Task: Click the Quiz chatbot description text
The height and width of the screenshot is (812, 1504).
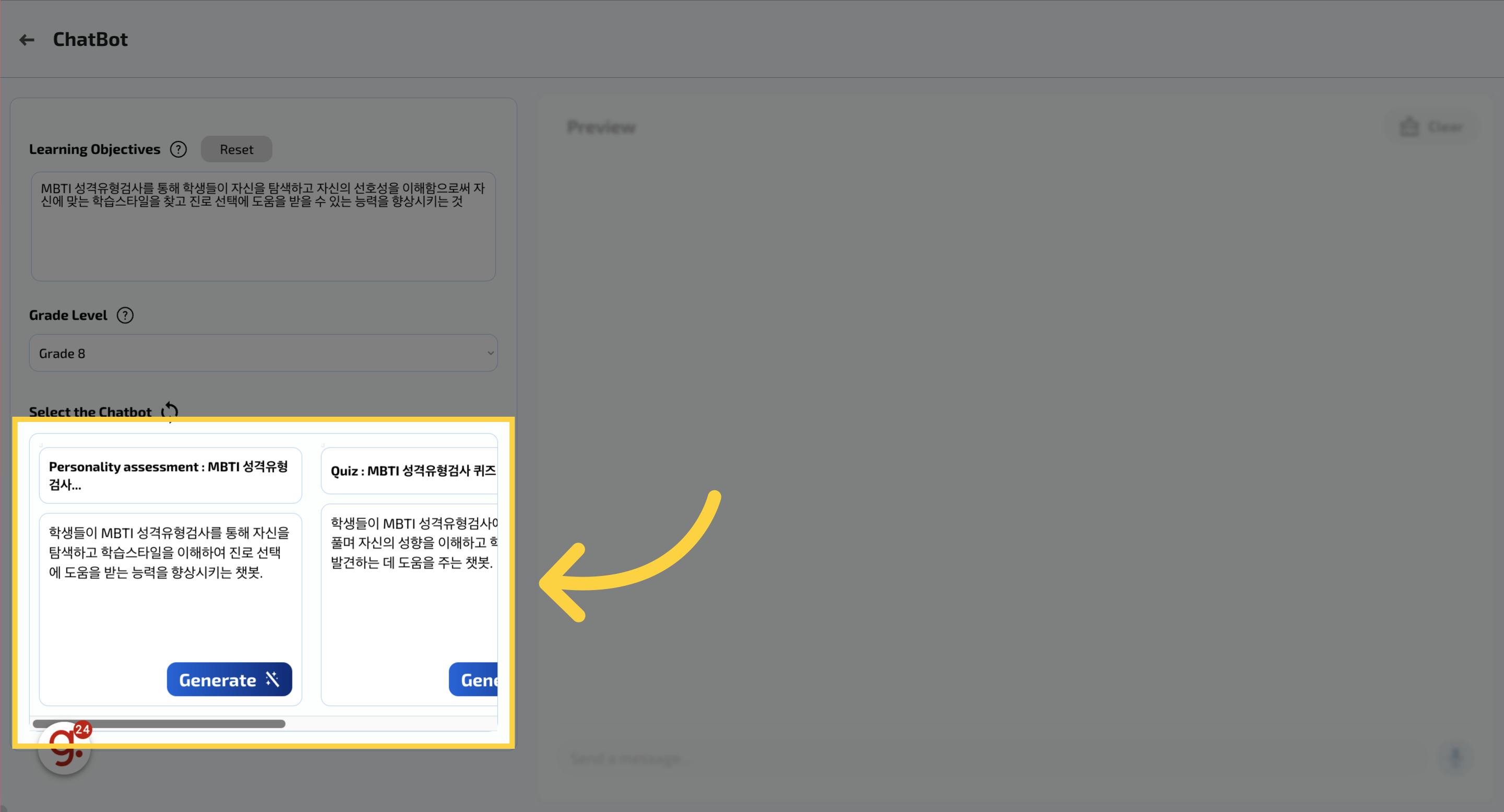Action: [x=412, y=543]
